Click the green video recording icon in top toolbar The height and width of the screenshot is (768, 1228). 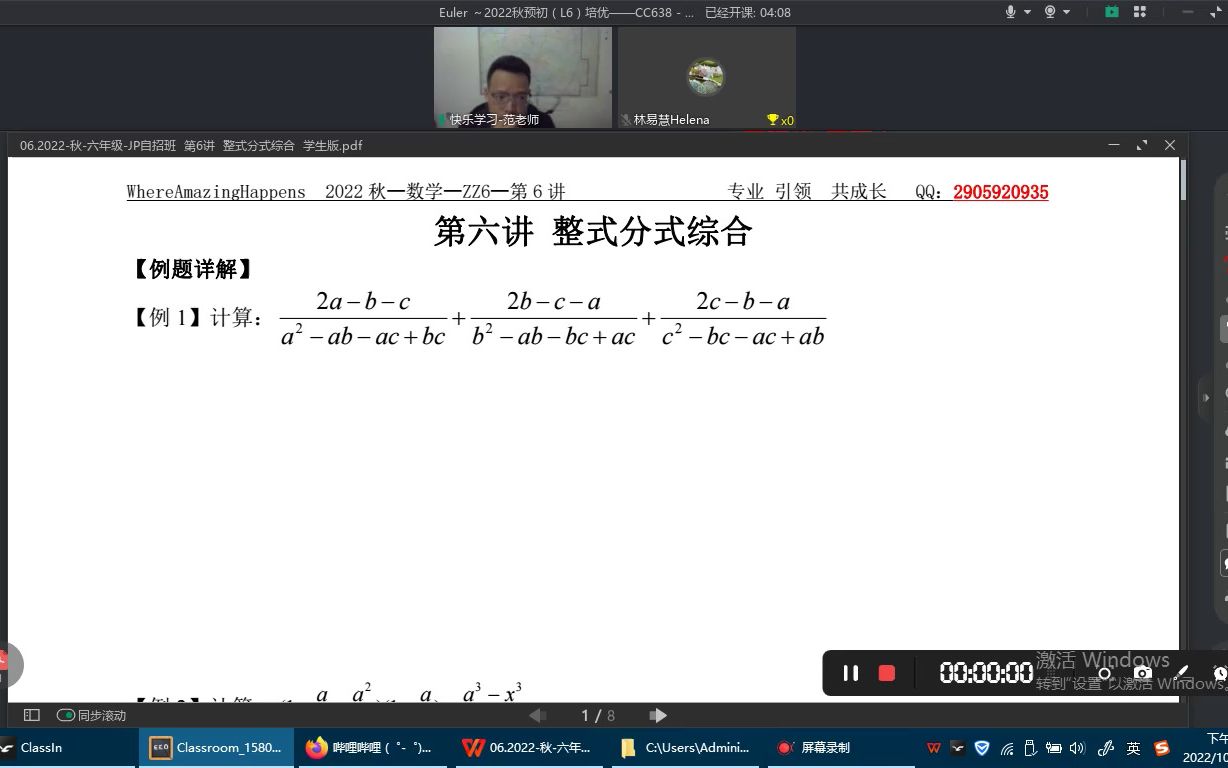point(1111,12)
